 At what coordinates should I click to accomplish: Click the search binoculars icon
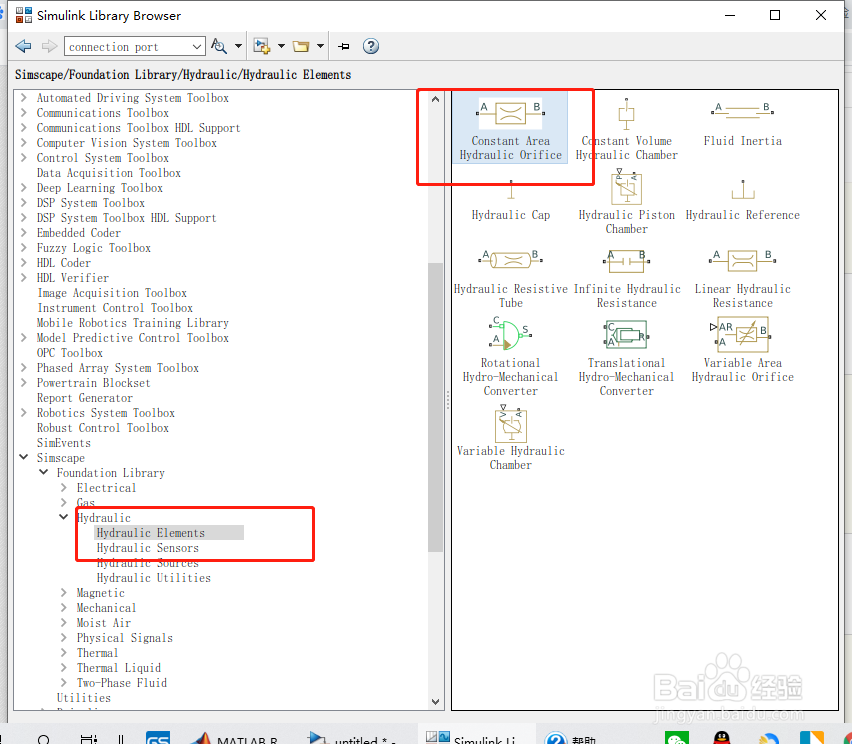pos(218,46)
